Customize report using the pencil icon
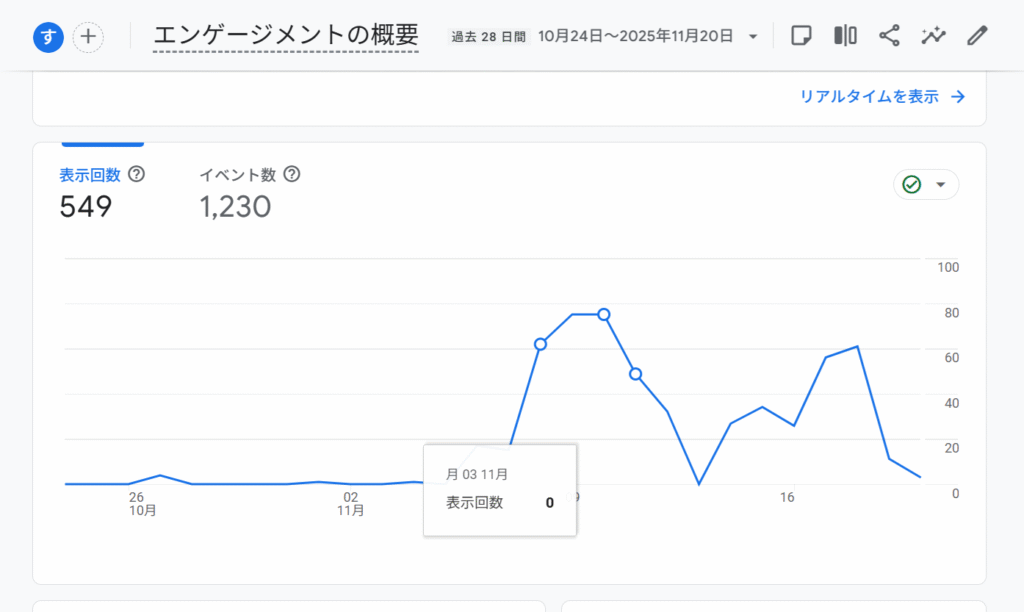Screen dimensions: 1024x612 [x=977, y=36]
